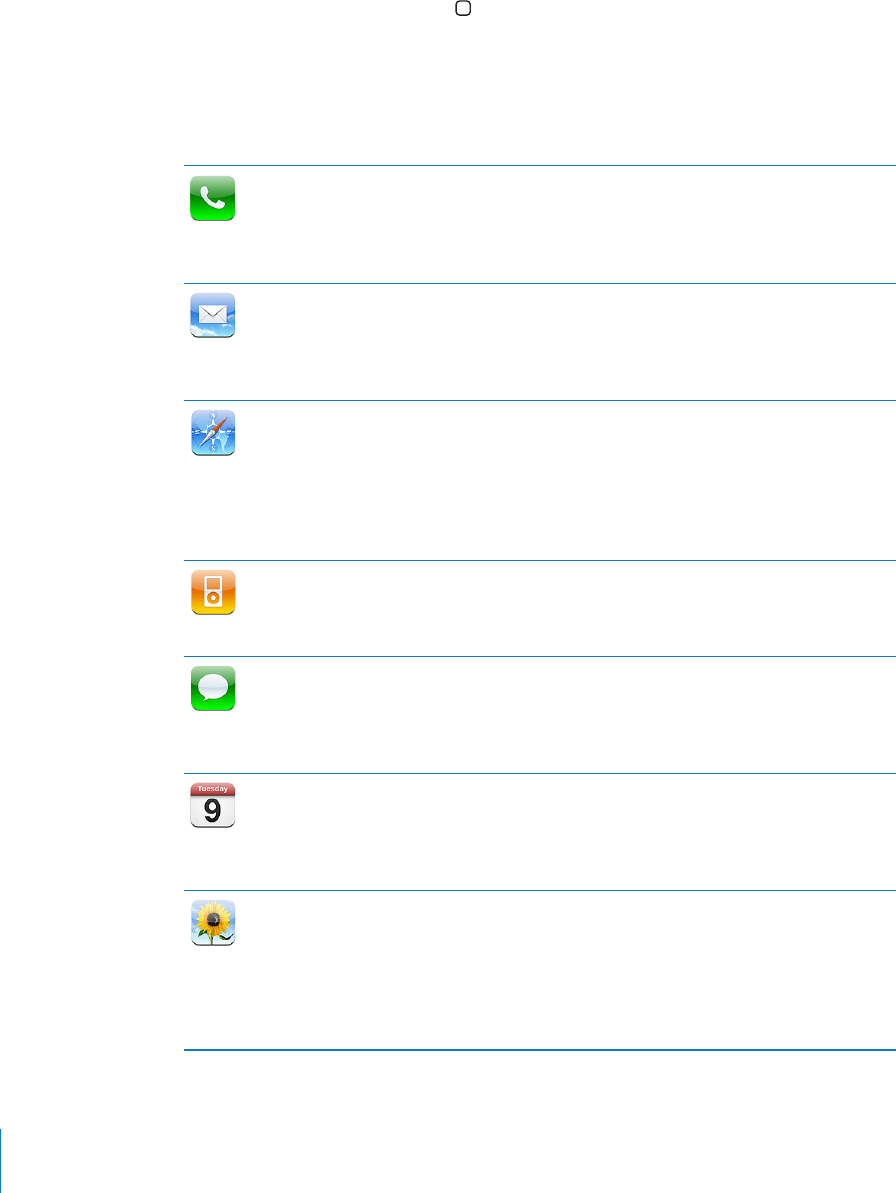Click the clouds at bottom of Mail icon
Viewport: 896px width, 1193px height.
pos(212,331)
